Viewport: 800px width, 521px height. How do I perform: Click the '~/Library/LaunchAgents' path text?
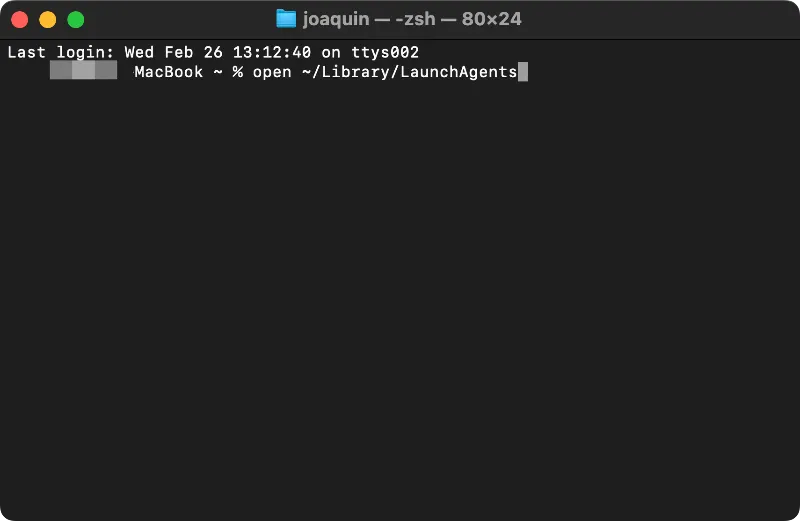coord(410,72)
